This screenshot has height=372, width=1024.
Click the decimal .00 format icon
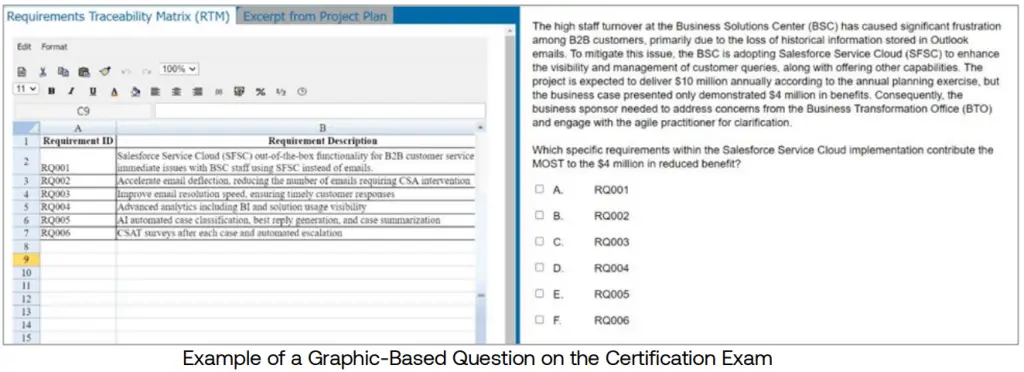pos(218,92)
